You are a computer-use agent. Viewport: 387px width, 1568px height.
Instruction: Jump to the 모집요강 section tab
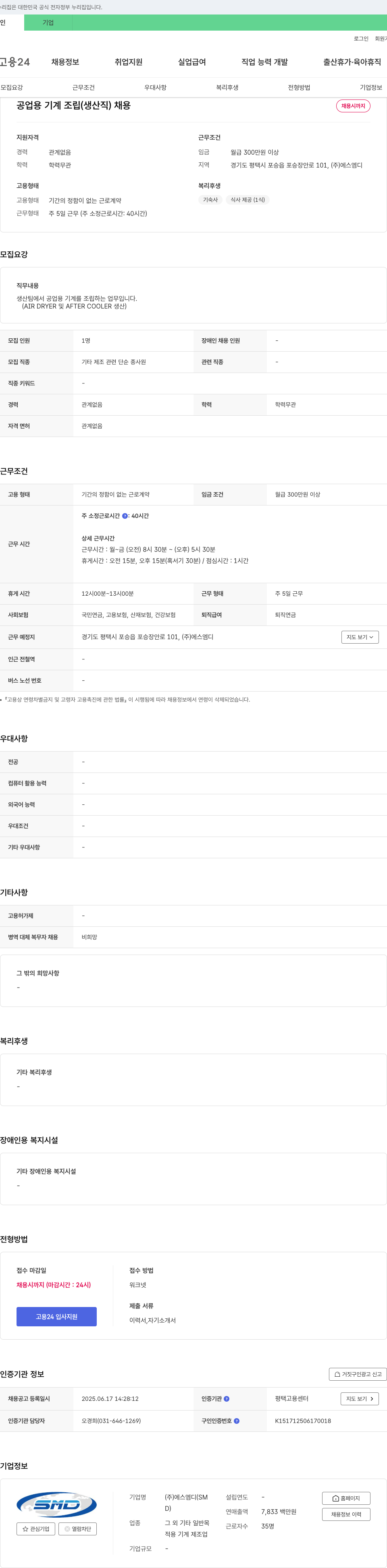tap(12, 88)
